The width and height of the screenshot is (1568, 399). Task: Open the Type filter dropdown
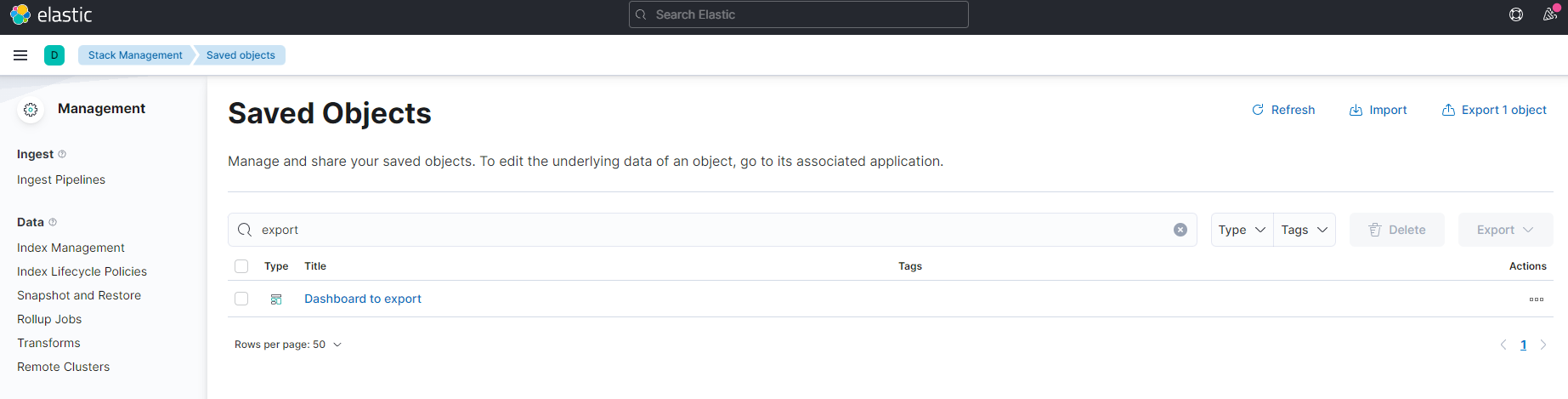click(x=1242, y=230)
